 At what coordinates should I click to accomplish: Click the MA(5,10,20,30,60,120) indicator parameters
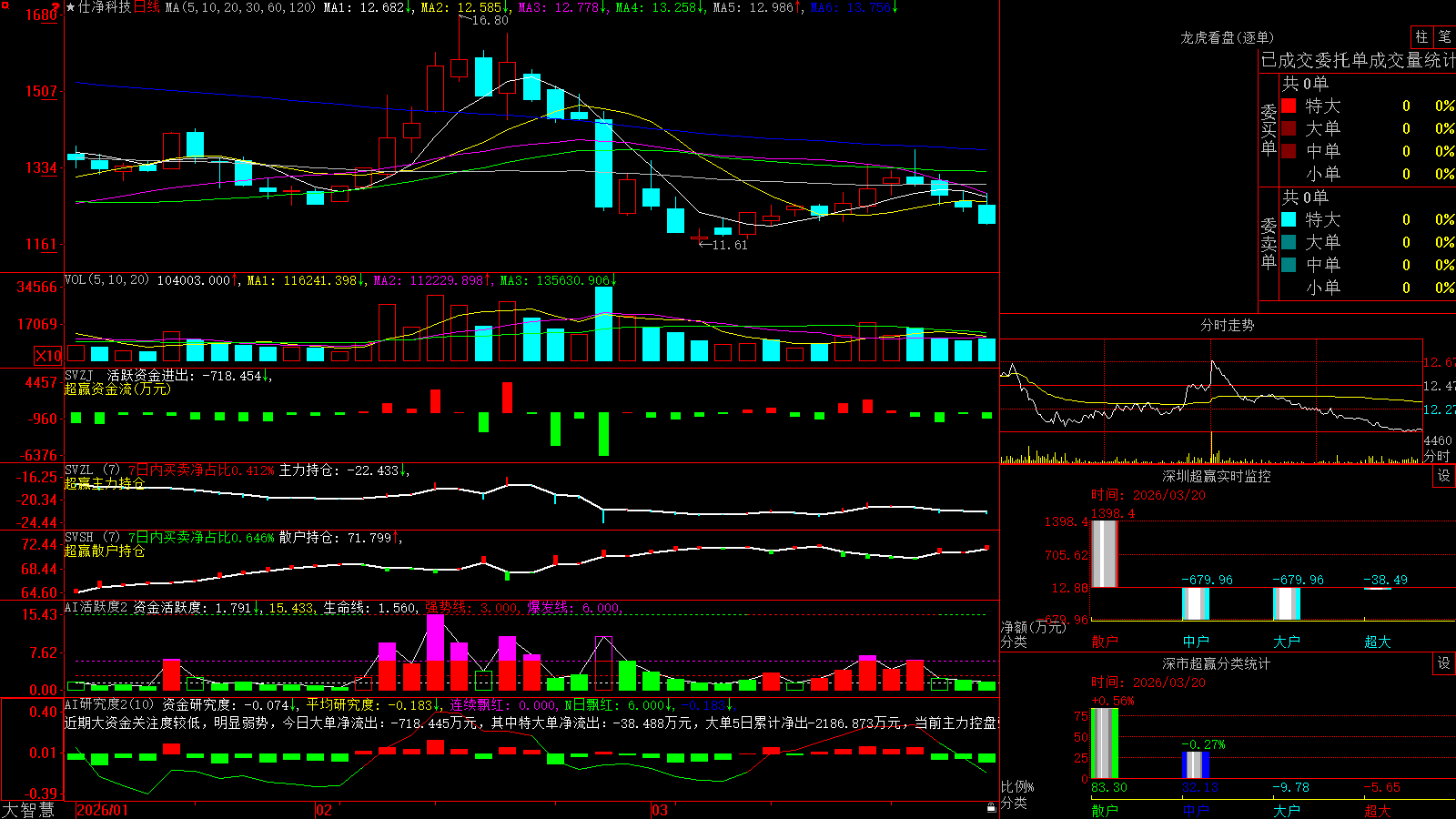click(240, 7)
